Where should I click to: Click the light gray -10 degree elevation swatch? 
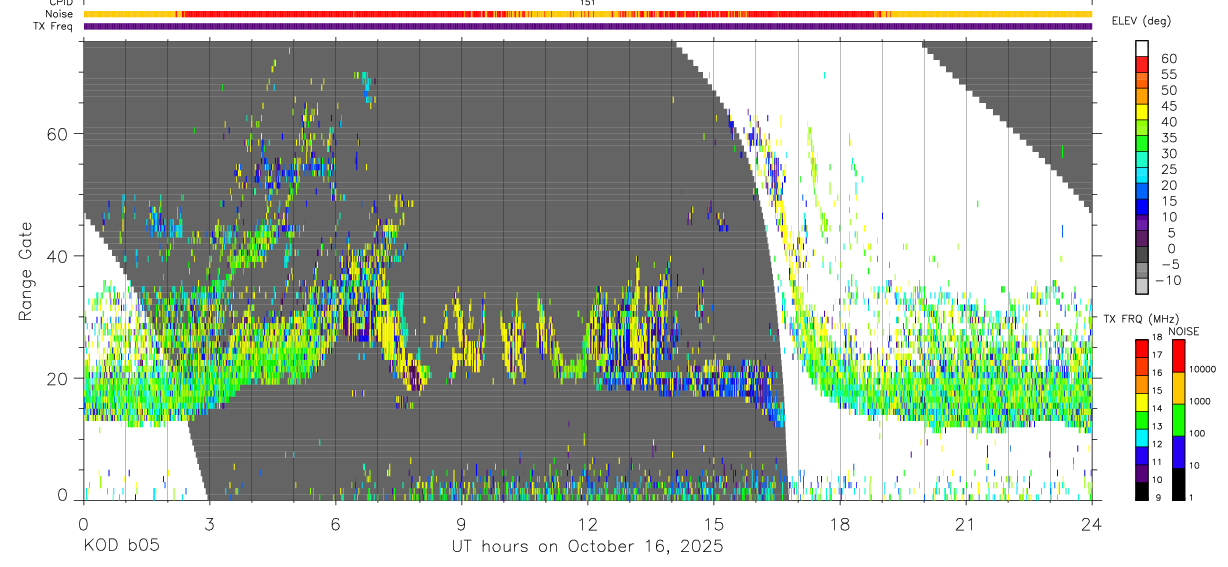[1143, 287]
